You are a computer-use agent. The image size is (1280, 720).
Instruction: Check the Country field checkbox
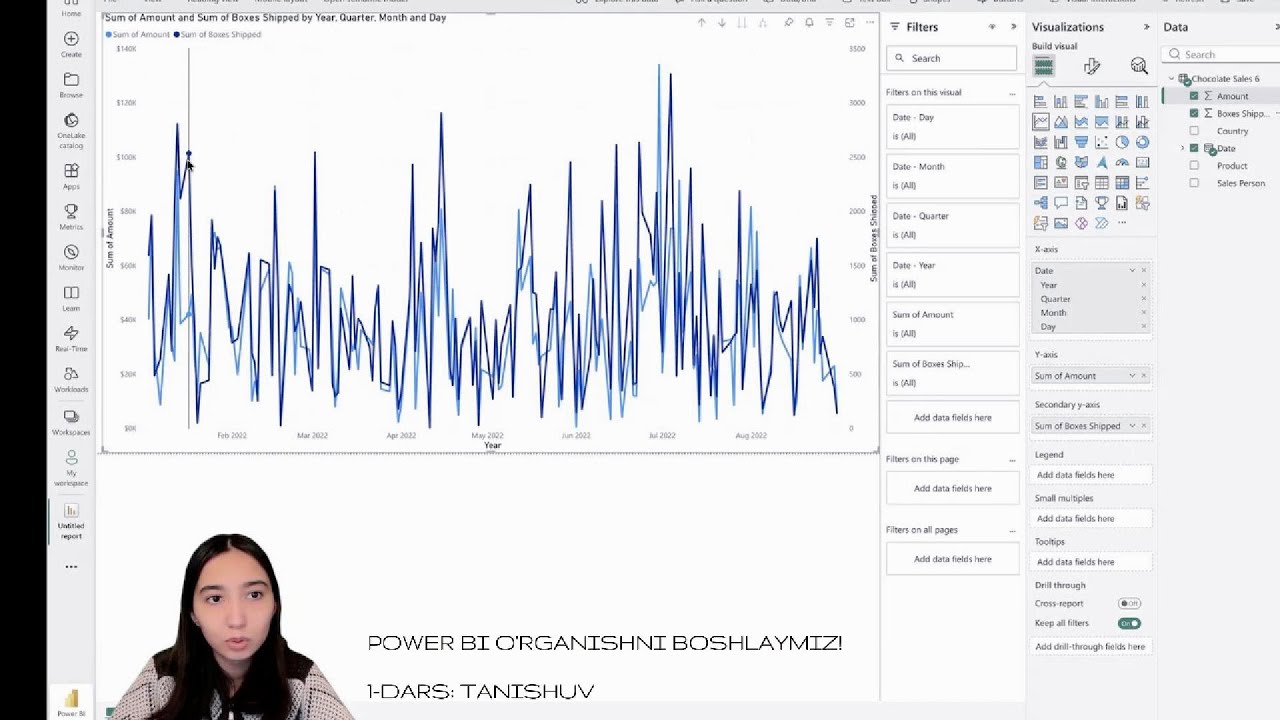[1194, 131]
